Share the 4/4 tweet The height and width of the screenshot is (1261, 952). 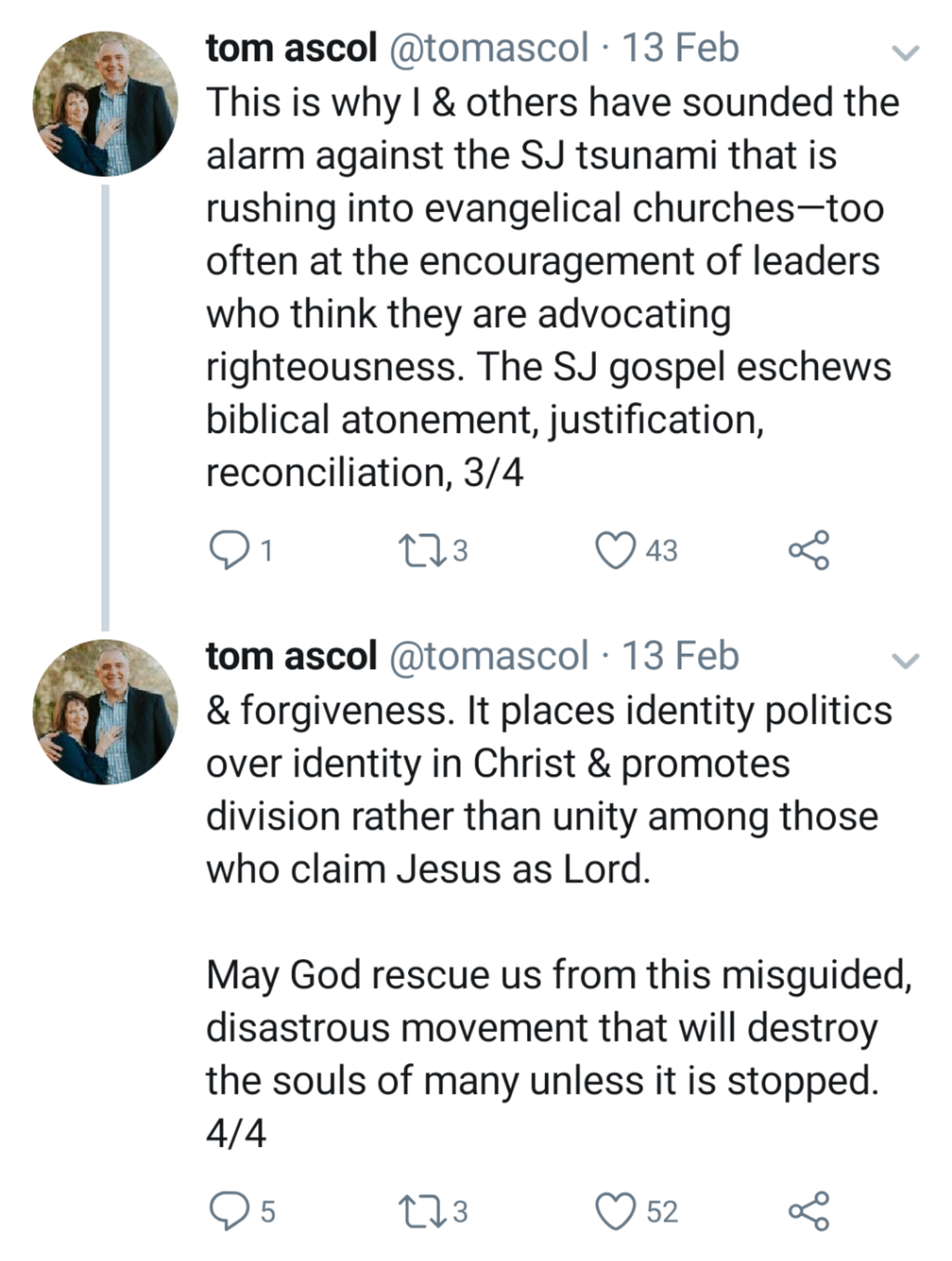pos(809,1211)
